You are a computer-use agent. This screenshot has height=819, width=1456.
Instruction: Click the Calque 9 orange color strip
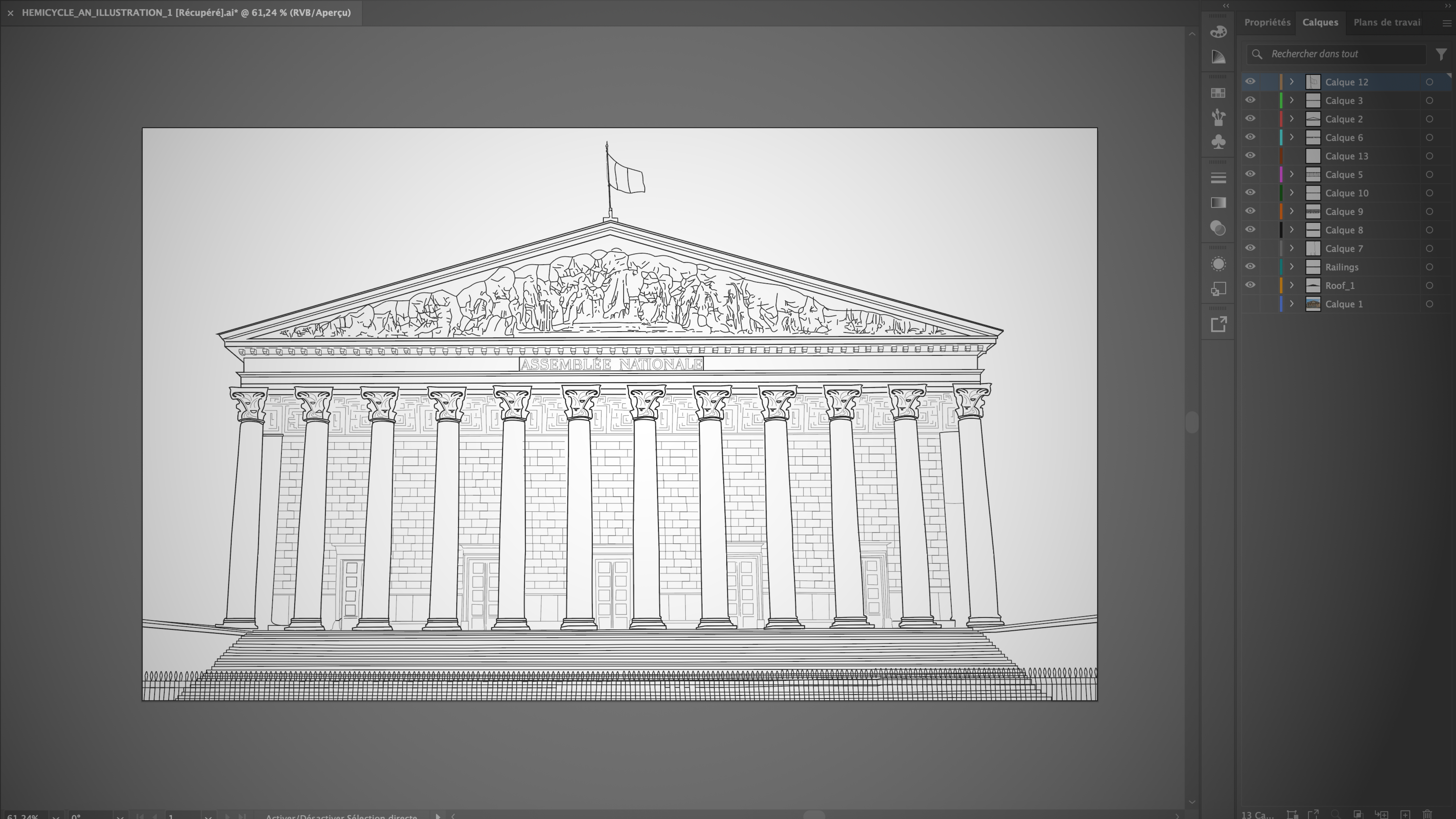[x=1280, y=211]
